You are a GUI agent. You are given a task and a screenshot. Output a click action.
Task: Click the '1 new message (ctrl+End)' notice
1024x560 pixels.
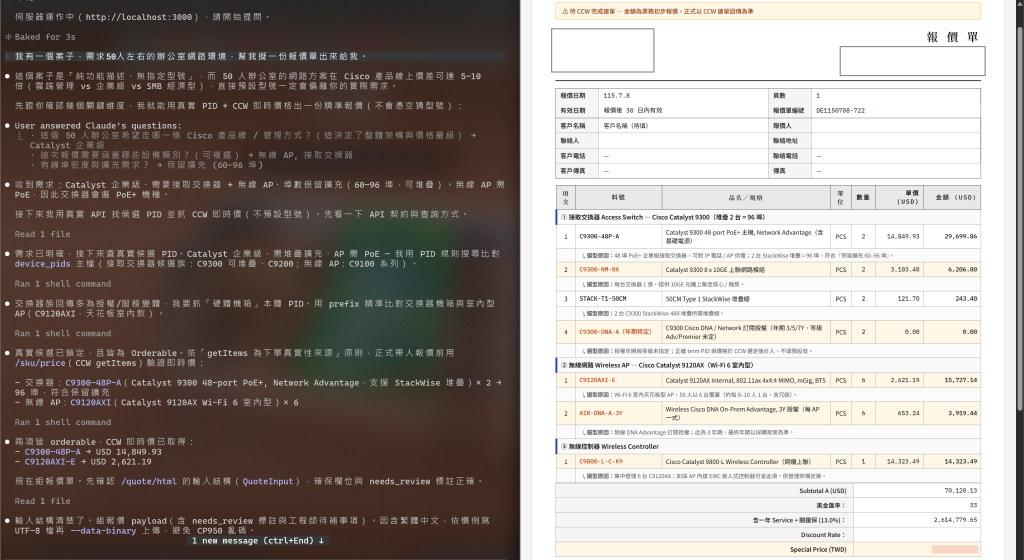coord(257,540)
